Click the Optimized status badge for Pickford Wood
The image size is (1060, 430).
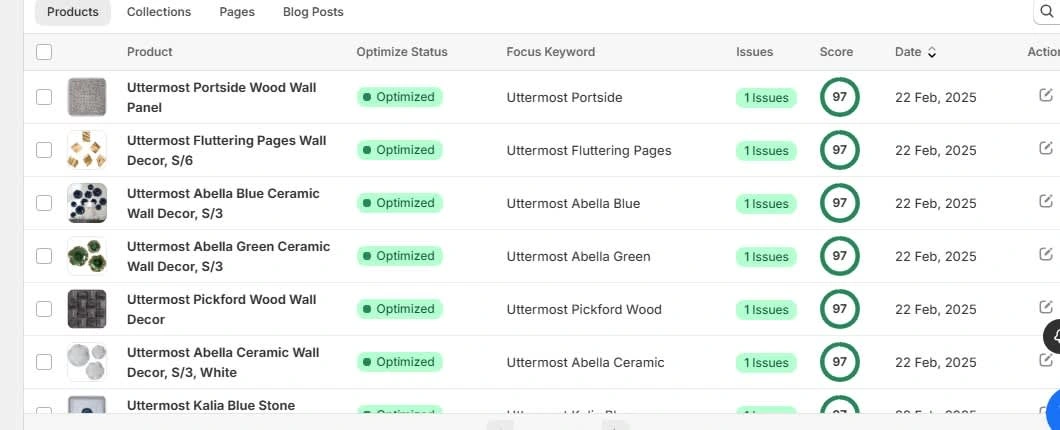coord(399,309)
